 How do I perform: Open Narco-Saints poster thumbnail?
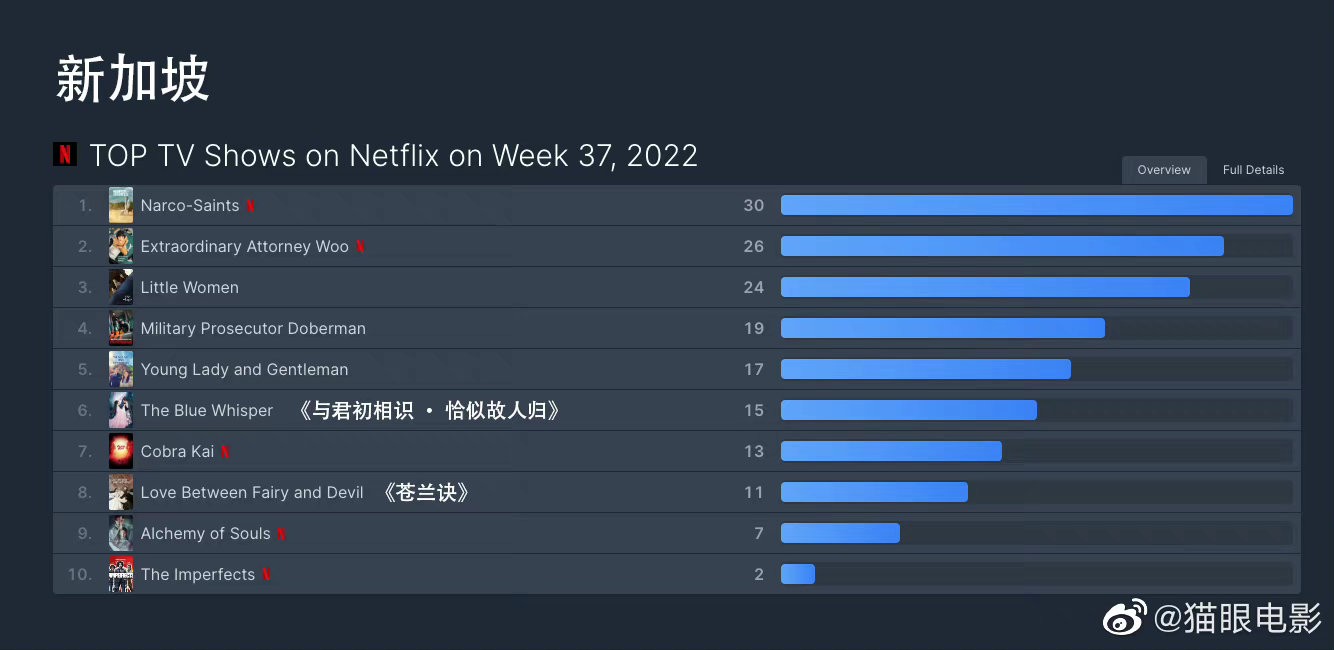121,205
